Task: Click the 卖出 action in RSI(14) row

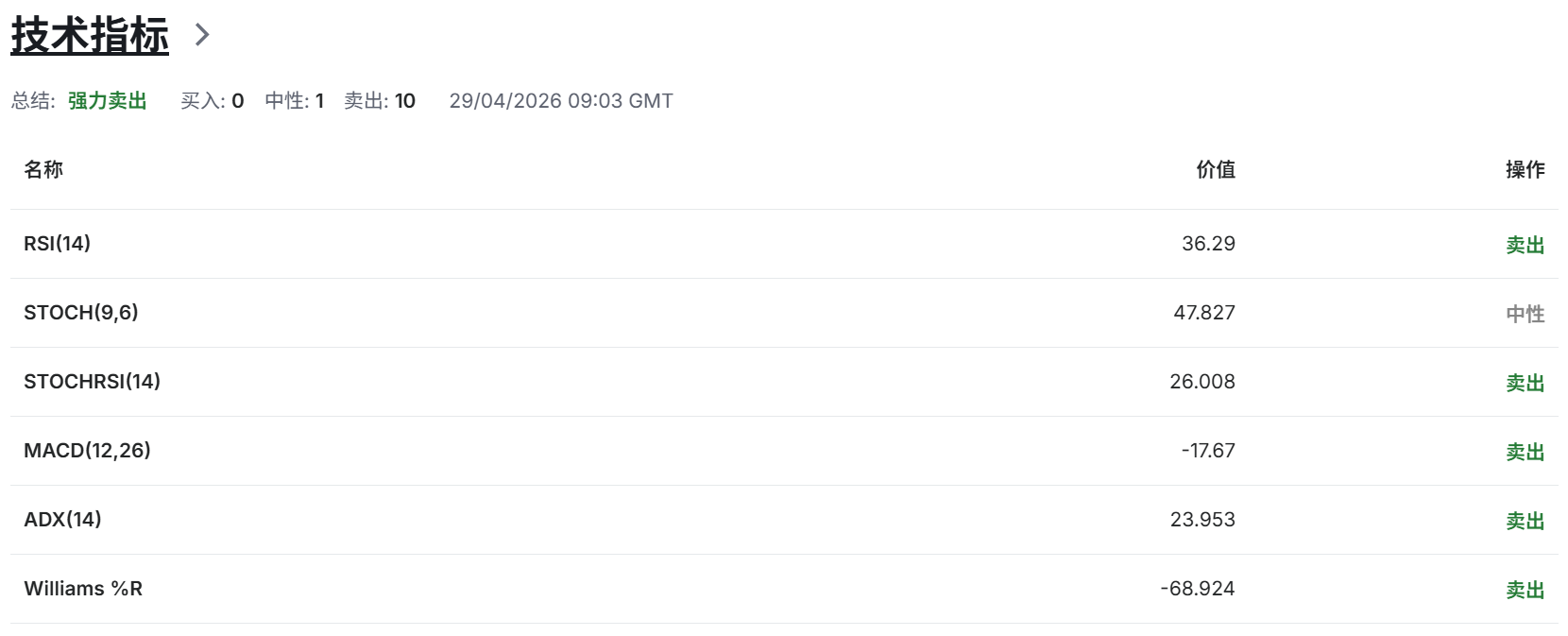Action: pyautogui.click(x=1525, y=245)
